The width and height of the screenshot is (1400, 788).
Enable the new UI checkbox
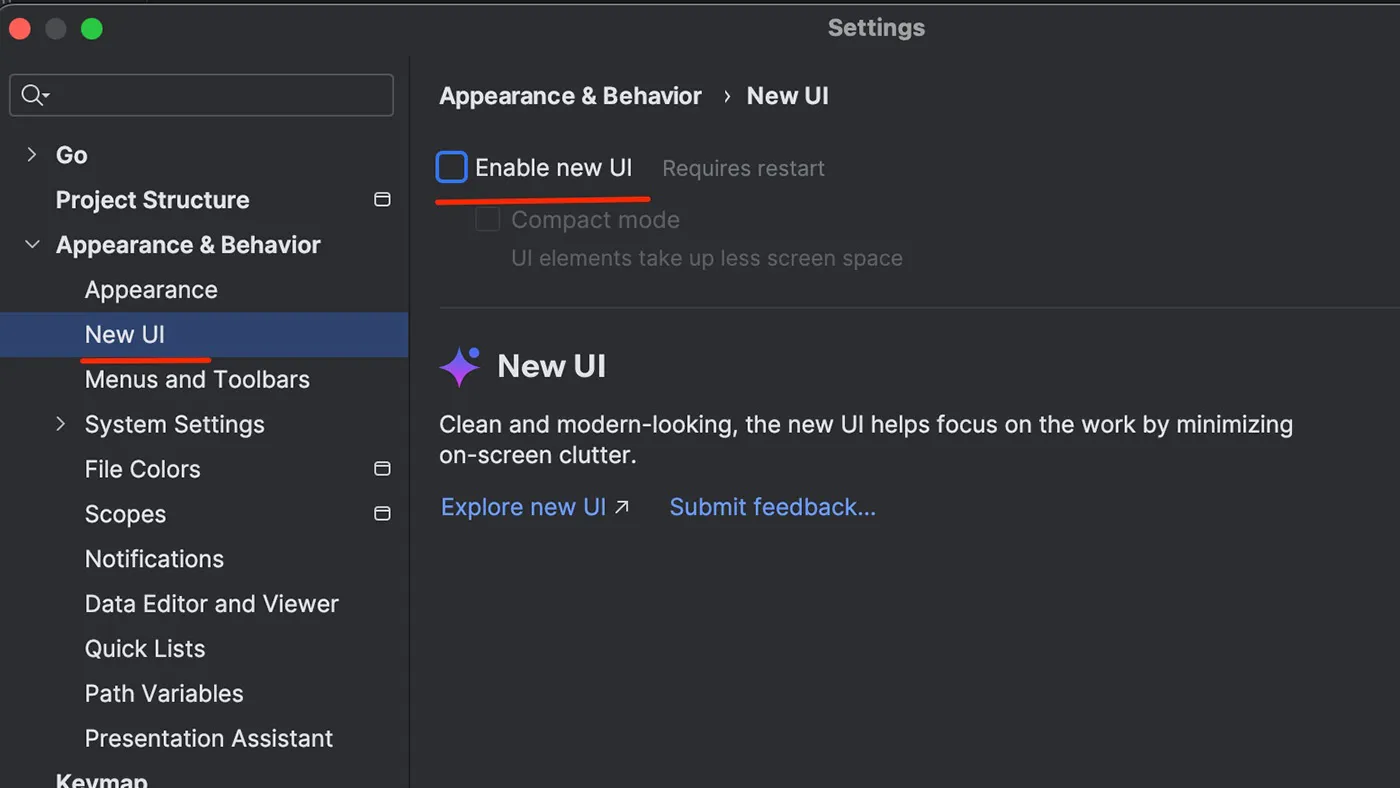(x=452, y=168)
